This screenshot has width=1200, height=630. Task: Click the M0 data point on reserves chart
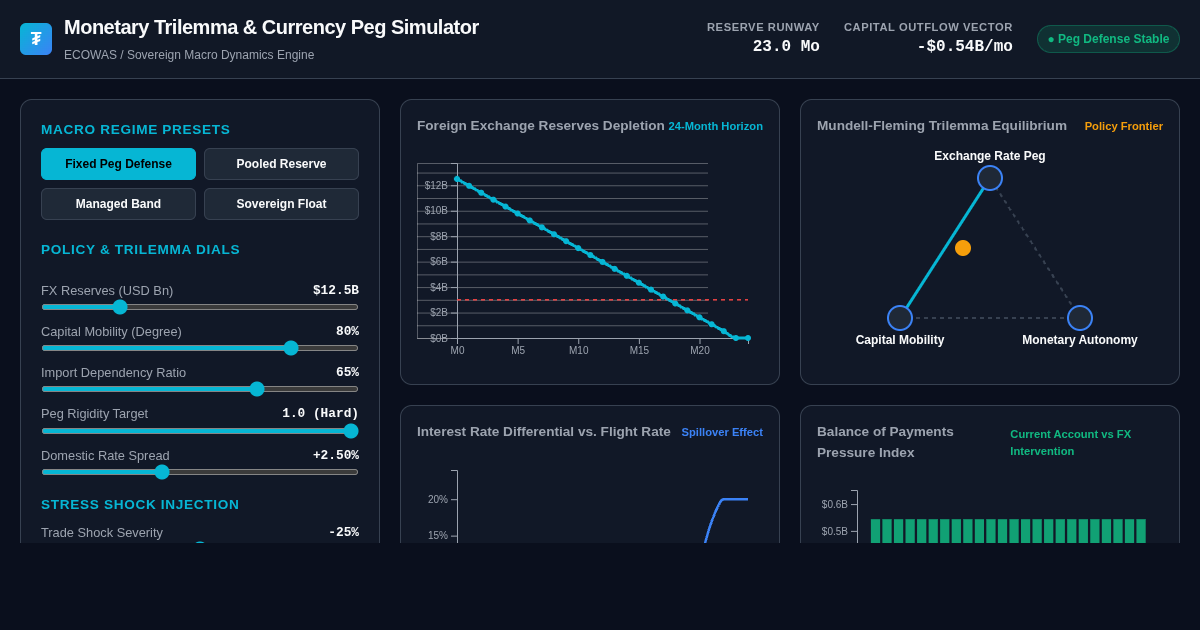click(x=457, y=179)
